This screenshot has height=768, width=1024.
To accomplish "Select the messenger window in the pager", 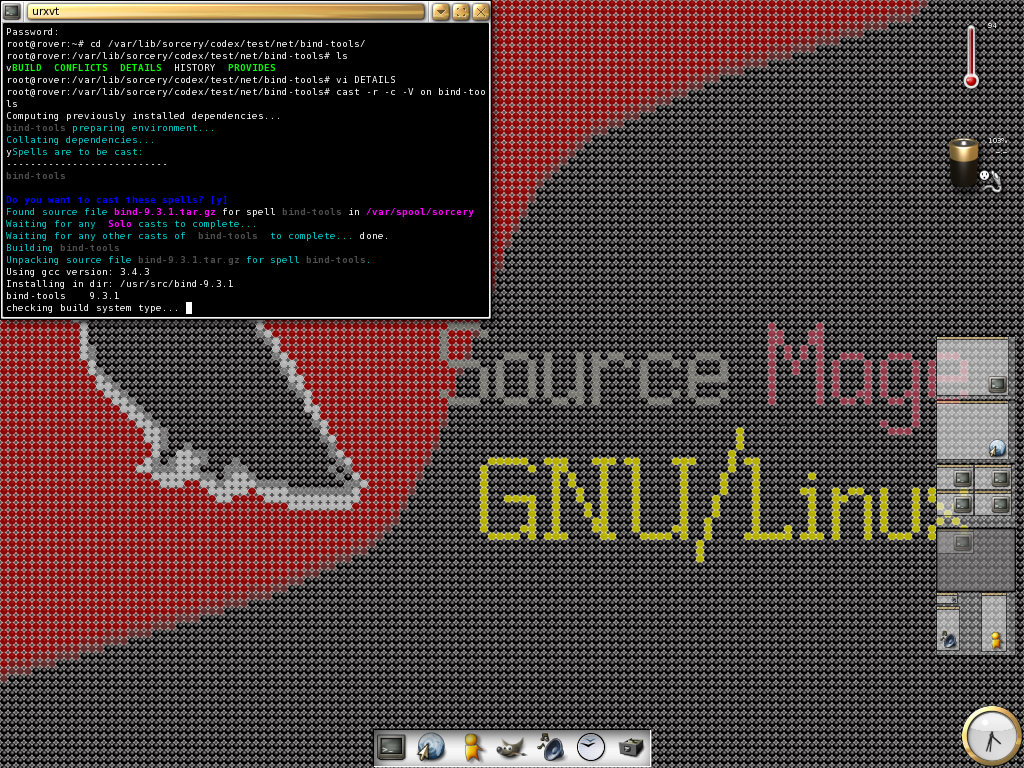I will pyautogui.click(x=994, y=623).
